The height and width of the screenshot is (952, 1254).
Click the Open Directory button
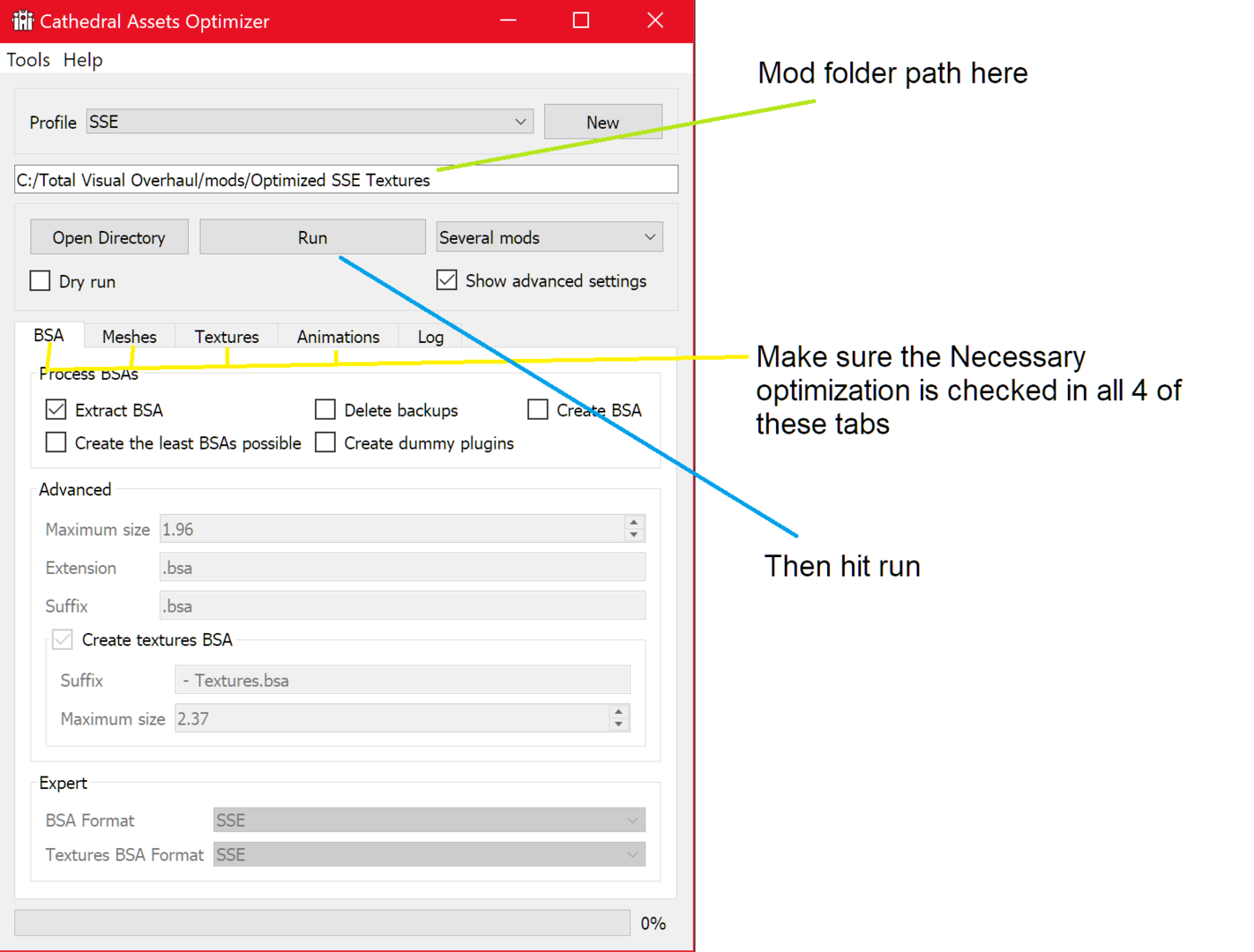click(109, 237)
